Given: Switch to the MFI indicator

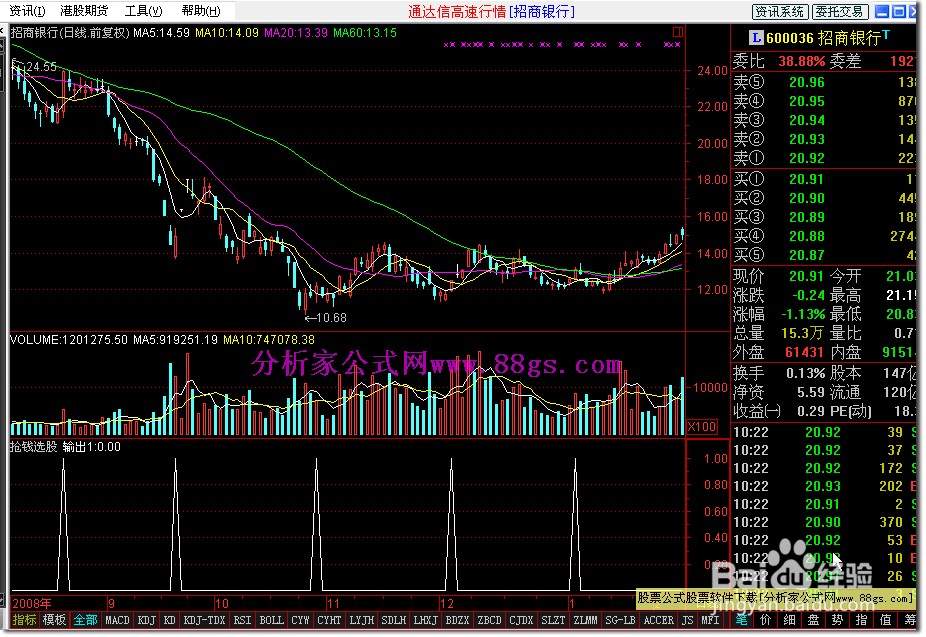Looking at the screenshot, I should point(710,620).
